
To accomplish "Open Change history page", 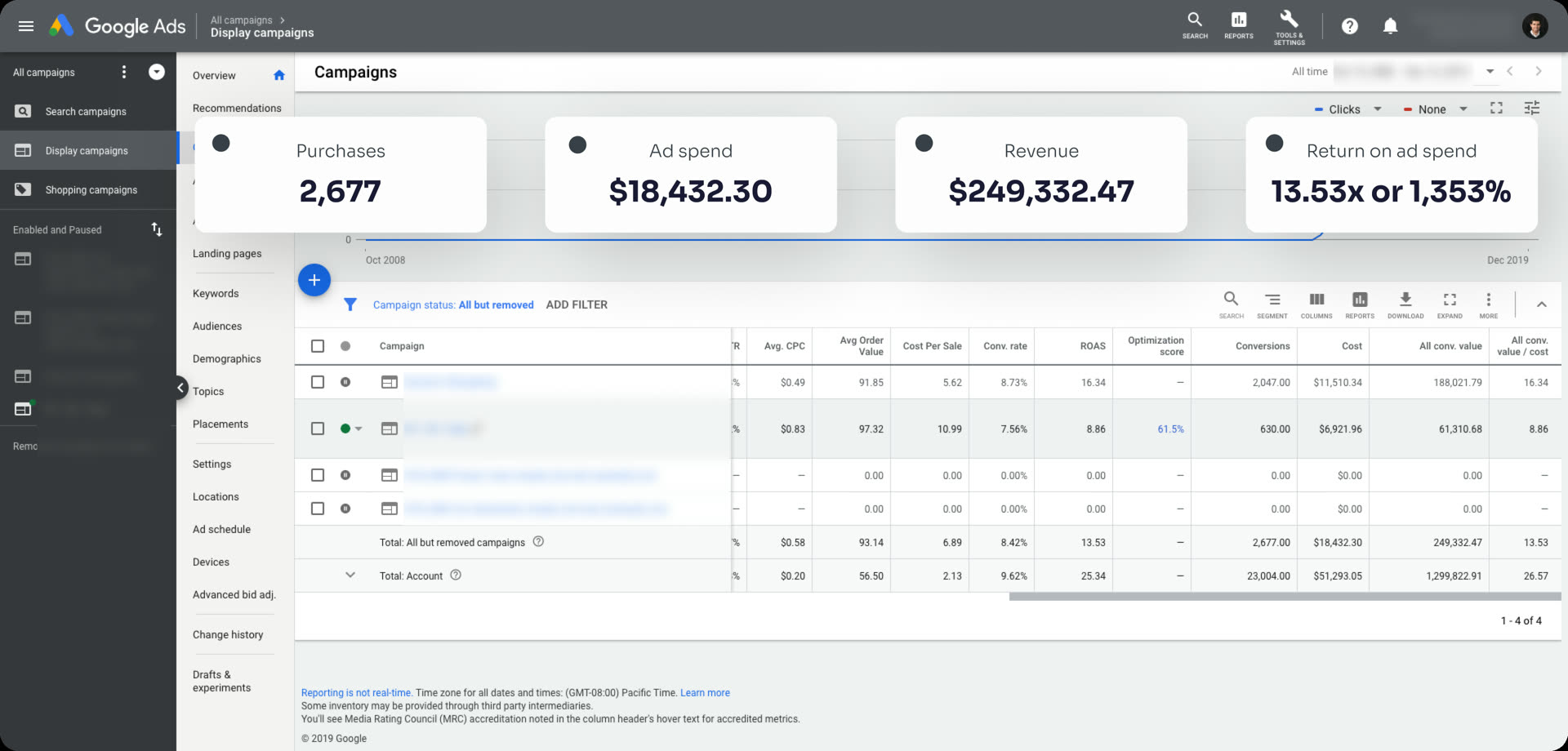I will point(228,634).
